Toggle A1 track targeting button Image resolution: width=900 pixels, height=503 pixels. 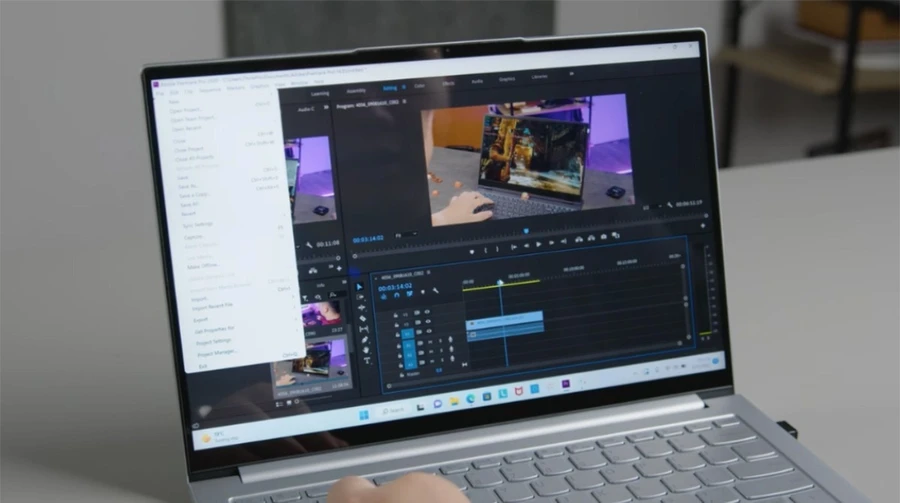coord(409,345)
